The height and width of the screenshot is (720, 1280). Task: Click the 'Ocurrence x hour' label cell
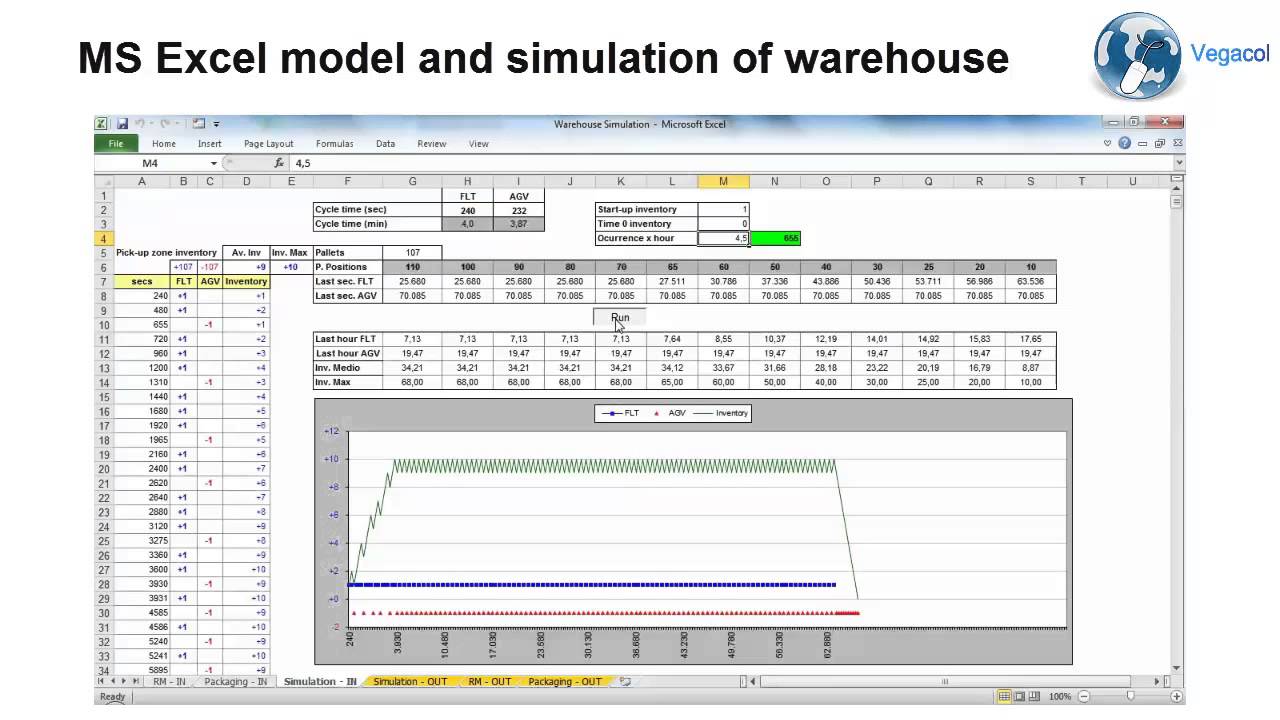(646, 238)
